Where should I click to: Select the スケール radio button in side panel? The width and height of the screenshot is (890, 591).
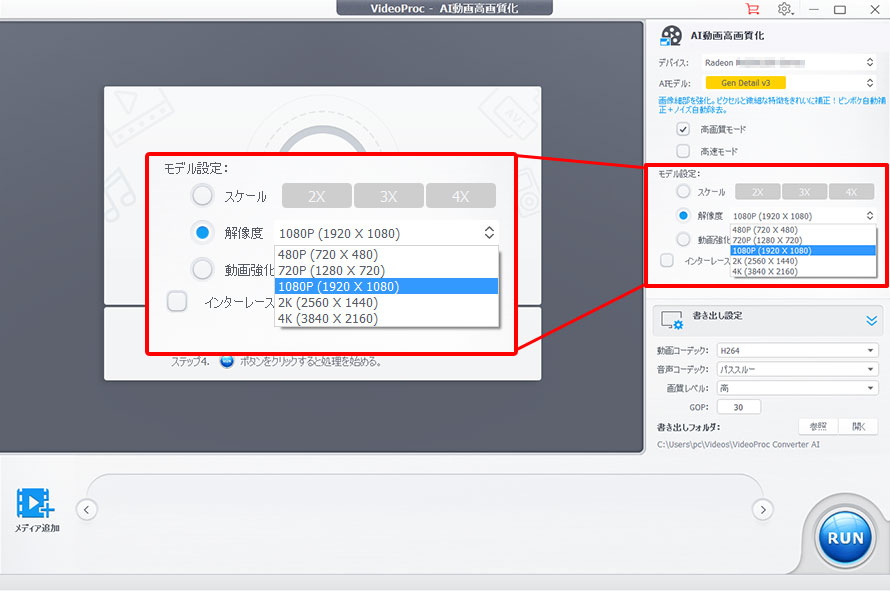pos(683,192)
